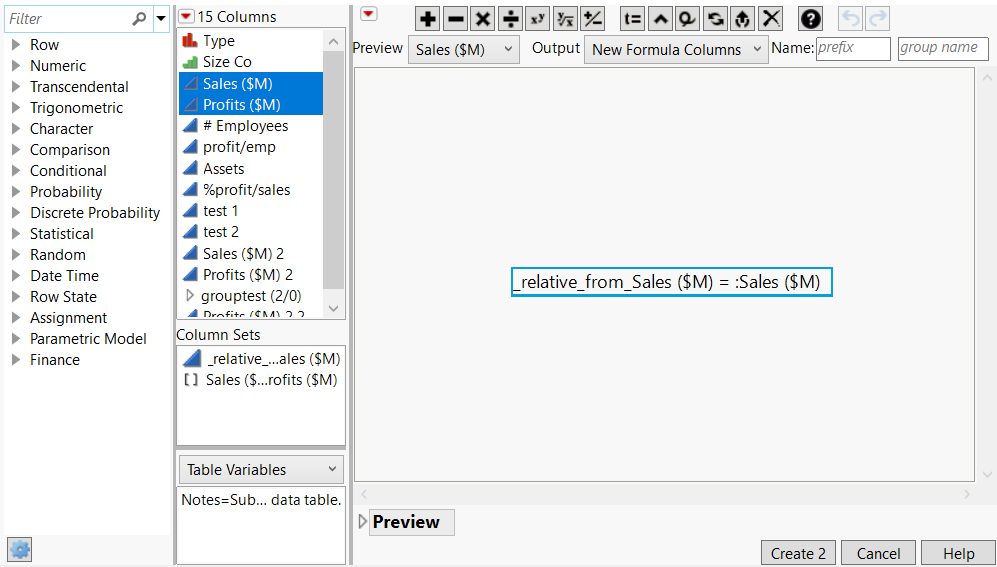Open the filter options dropdown arrow
Screen dimensions: 997x567
tap(162, 19)
